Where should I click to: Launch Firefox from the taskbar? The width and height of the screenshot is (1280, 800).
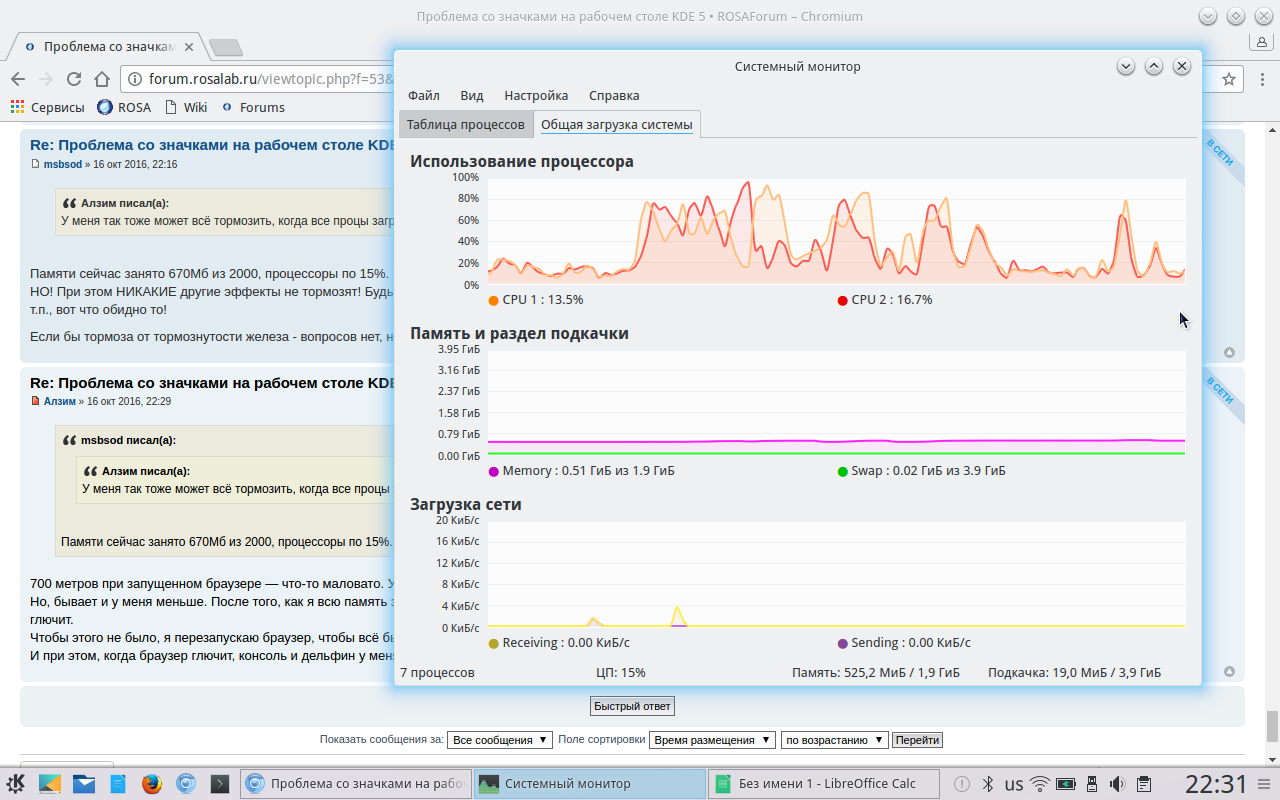pyautogui.click(x=152, y=784)
